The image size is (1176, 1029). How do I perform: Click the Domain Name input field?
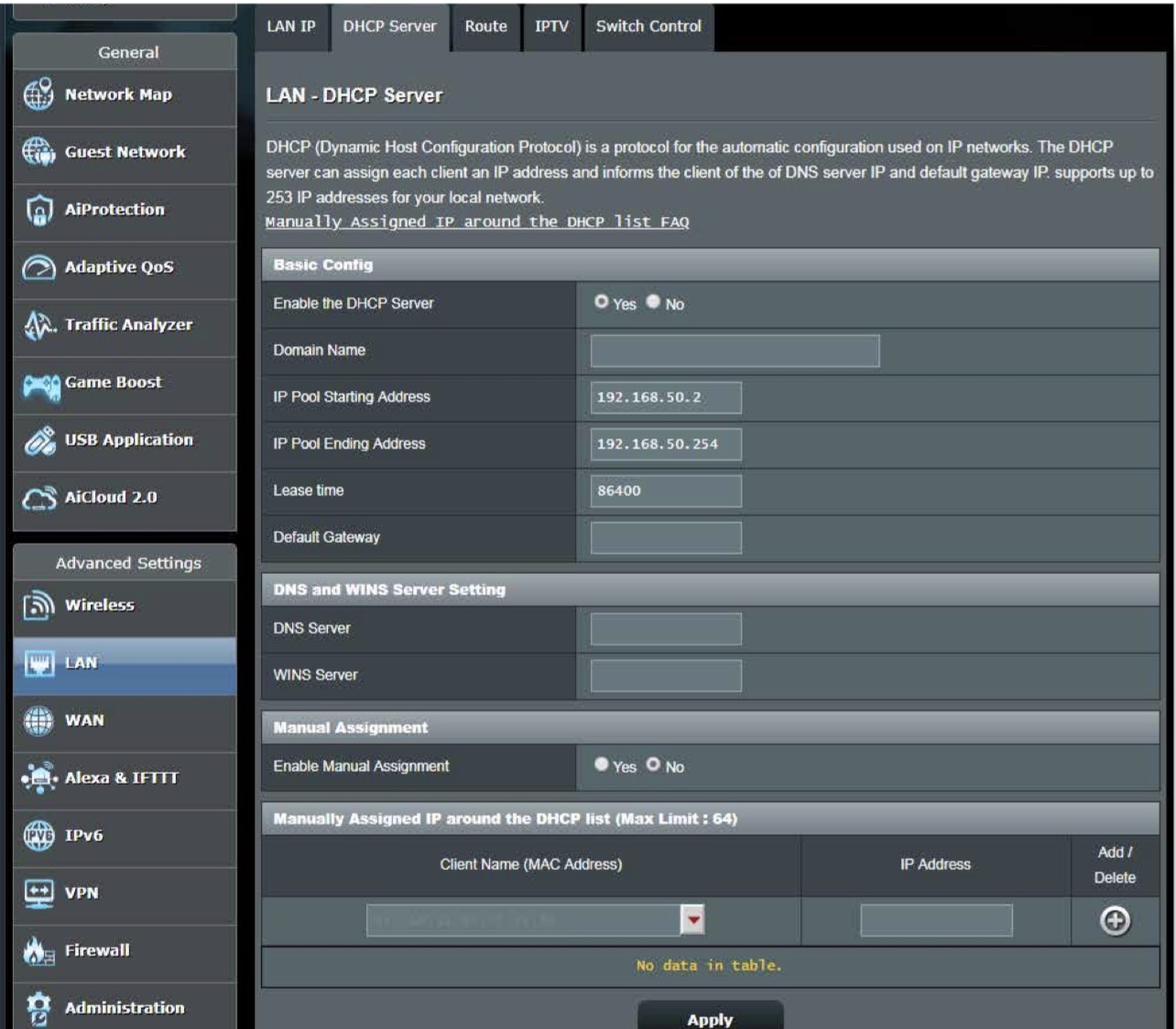(x=735, y=351)
